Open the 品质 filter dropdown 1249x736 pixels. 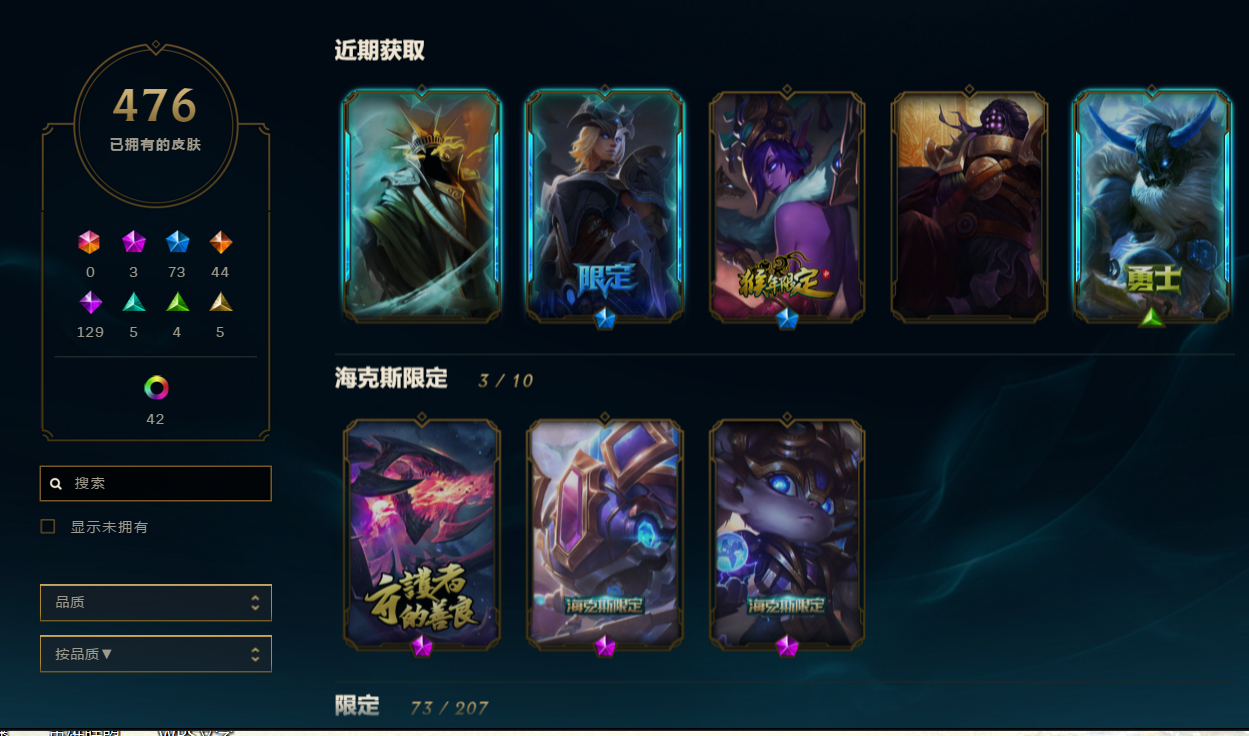[156, 602]
